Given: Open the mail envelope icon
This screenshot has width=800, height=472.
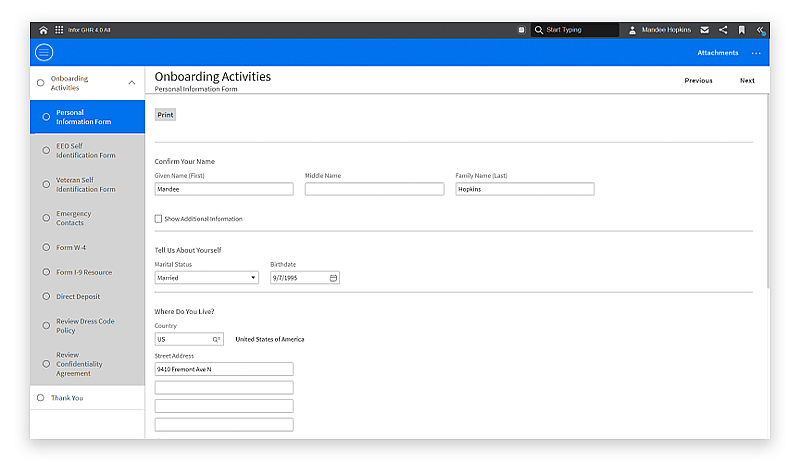Looking at the screenshot, I should [x=705, y=30].
